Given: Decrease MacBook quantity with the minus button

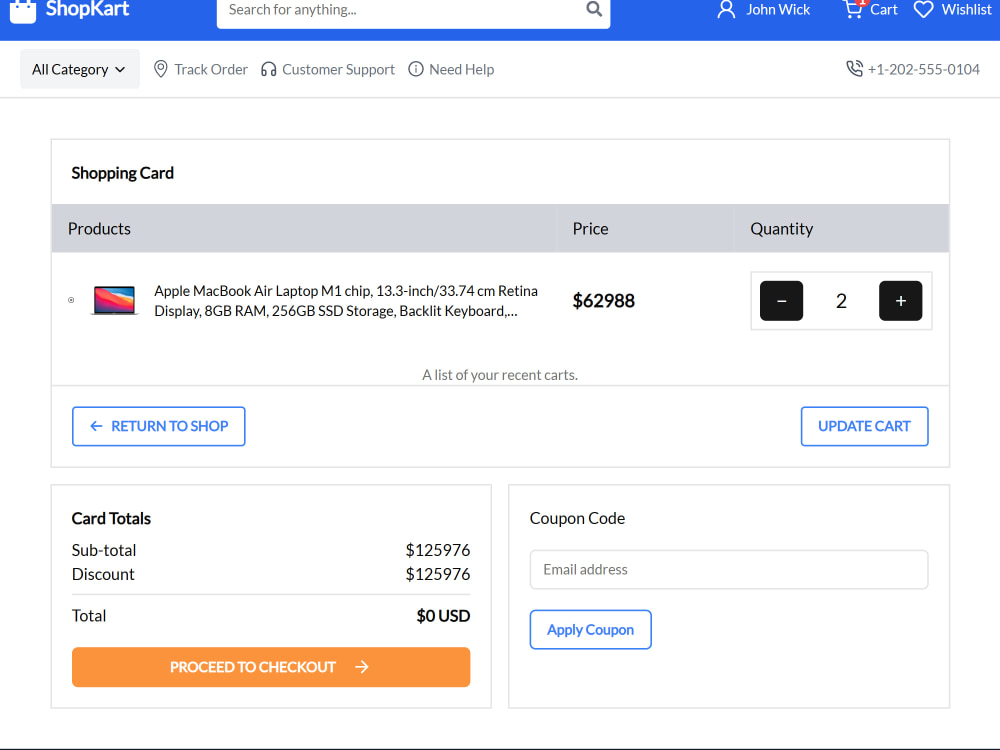Looking at the screenshot, I should (x=781, y=300).
